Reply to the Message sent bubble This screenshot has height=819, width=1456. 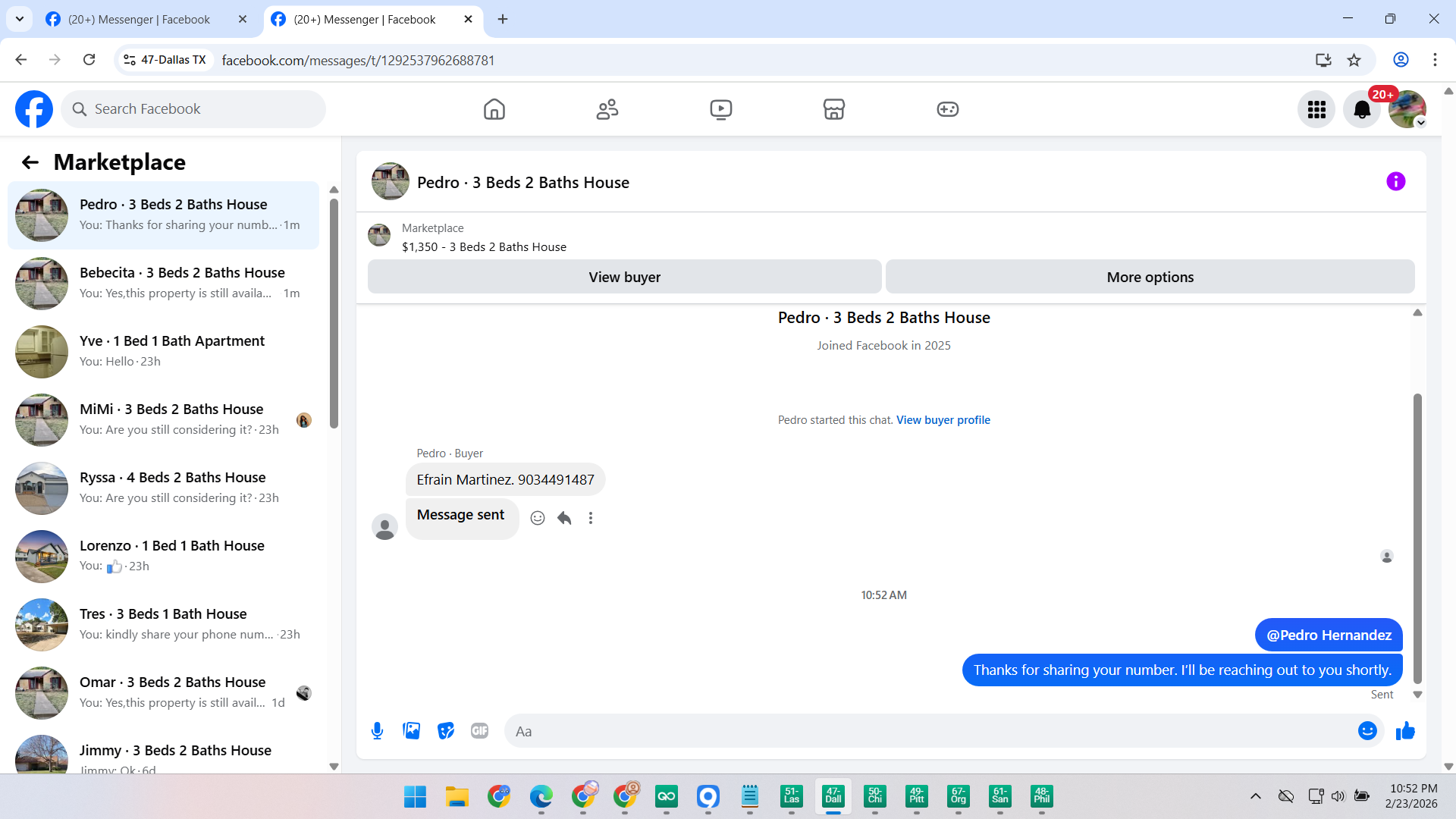564,518
